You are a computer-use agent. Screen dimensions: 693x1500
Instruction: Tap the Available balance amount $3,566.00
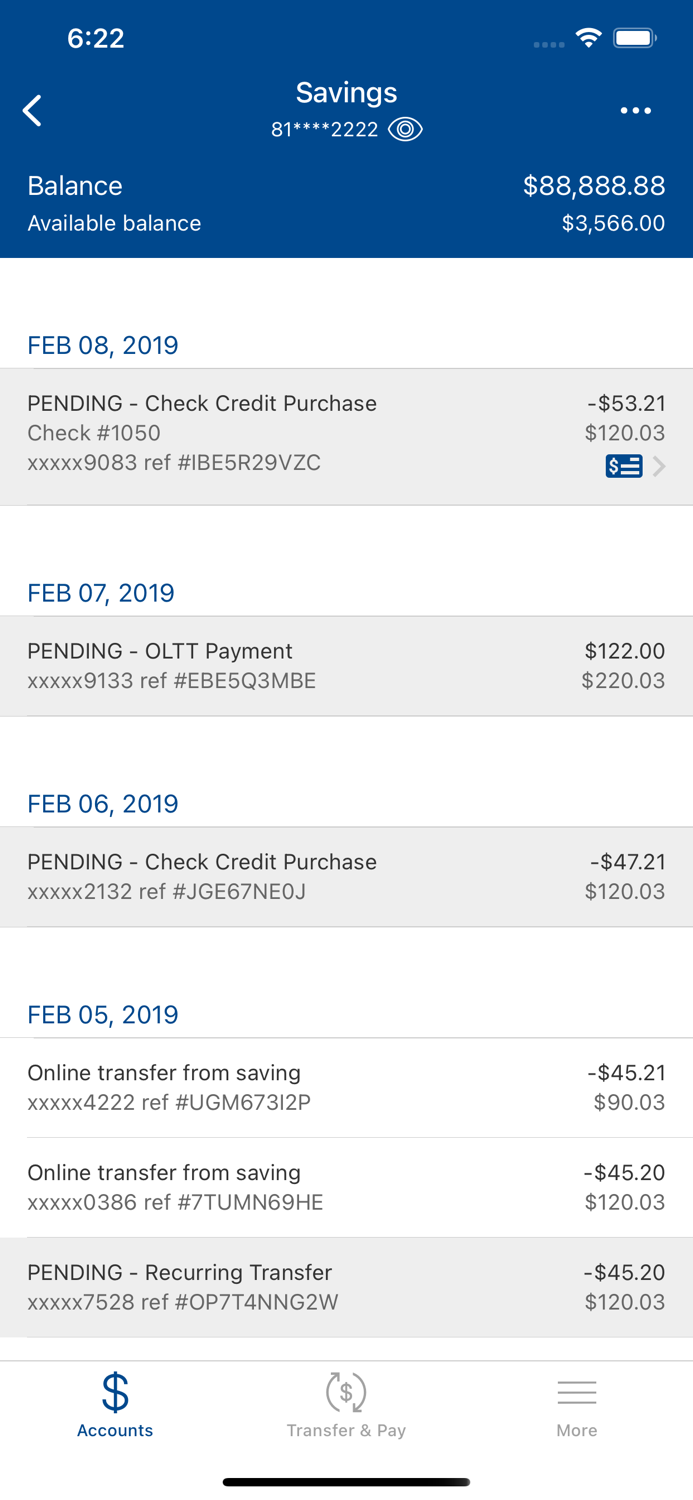click(612, 223)
